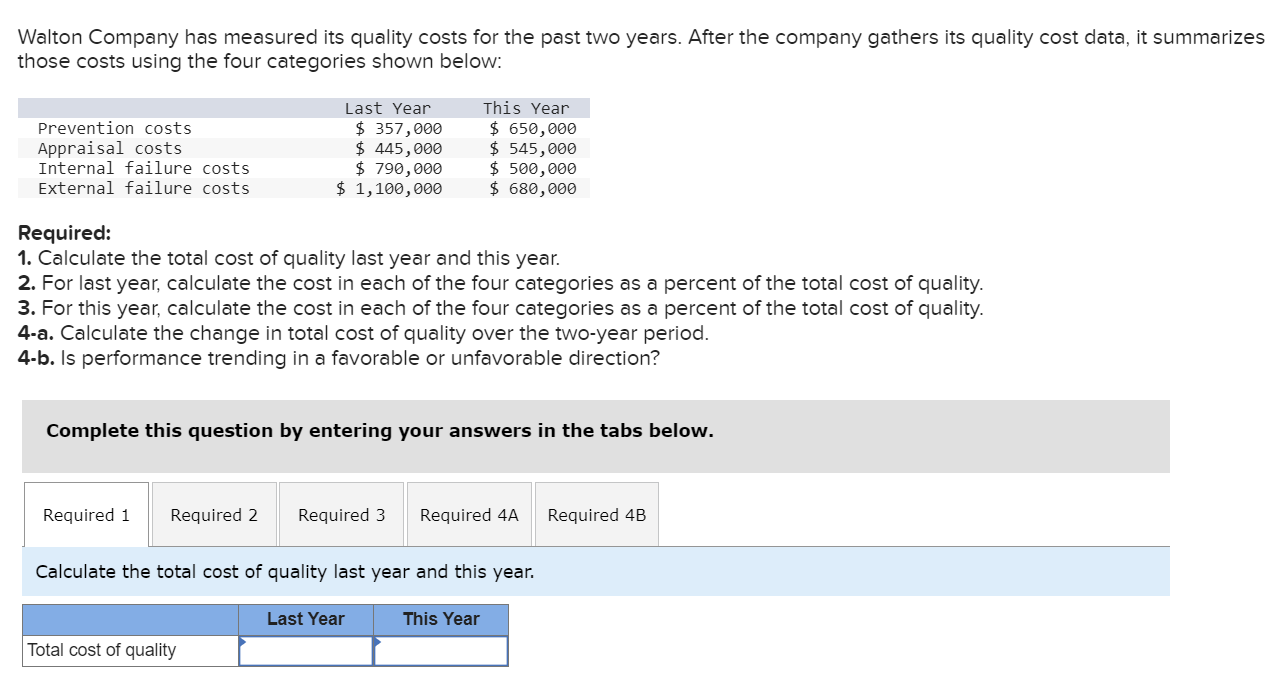Switch to the Required 3 tab
The image size is (1284, 680).
(x=341, y=514)
